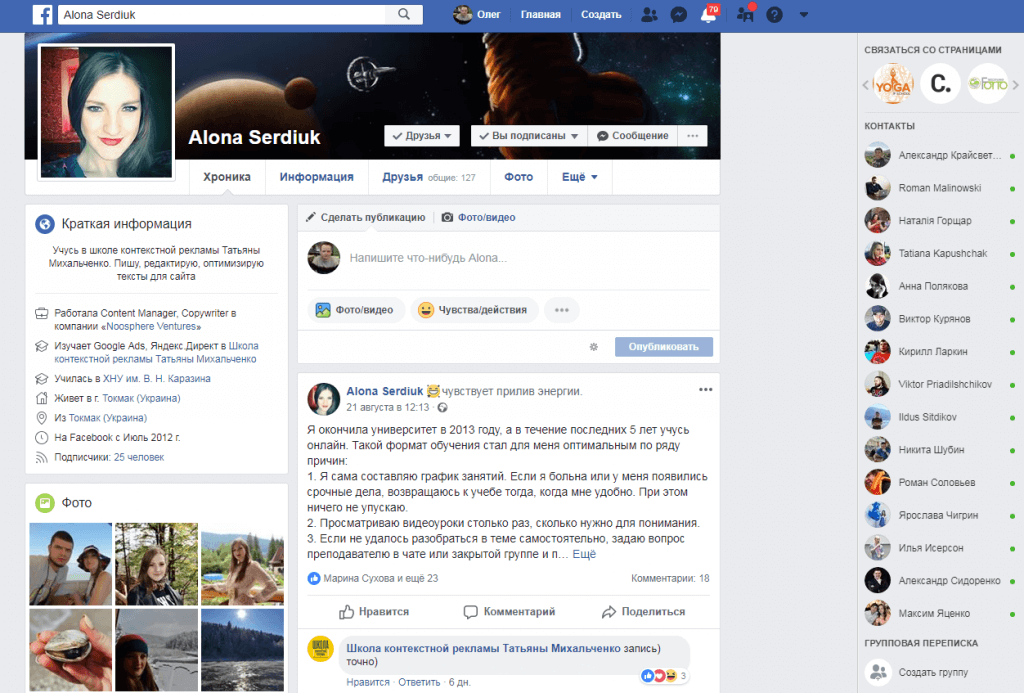Screen dimensions: 1024x693
Task: Expand the post text with Ещё link
Action: (x=584, y=554)
